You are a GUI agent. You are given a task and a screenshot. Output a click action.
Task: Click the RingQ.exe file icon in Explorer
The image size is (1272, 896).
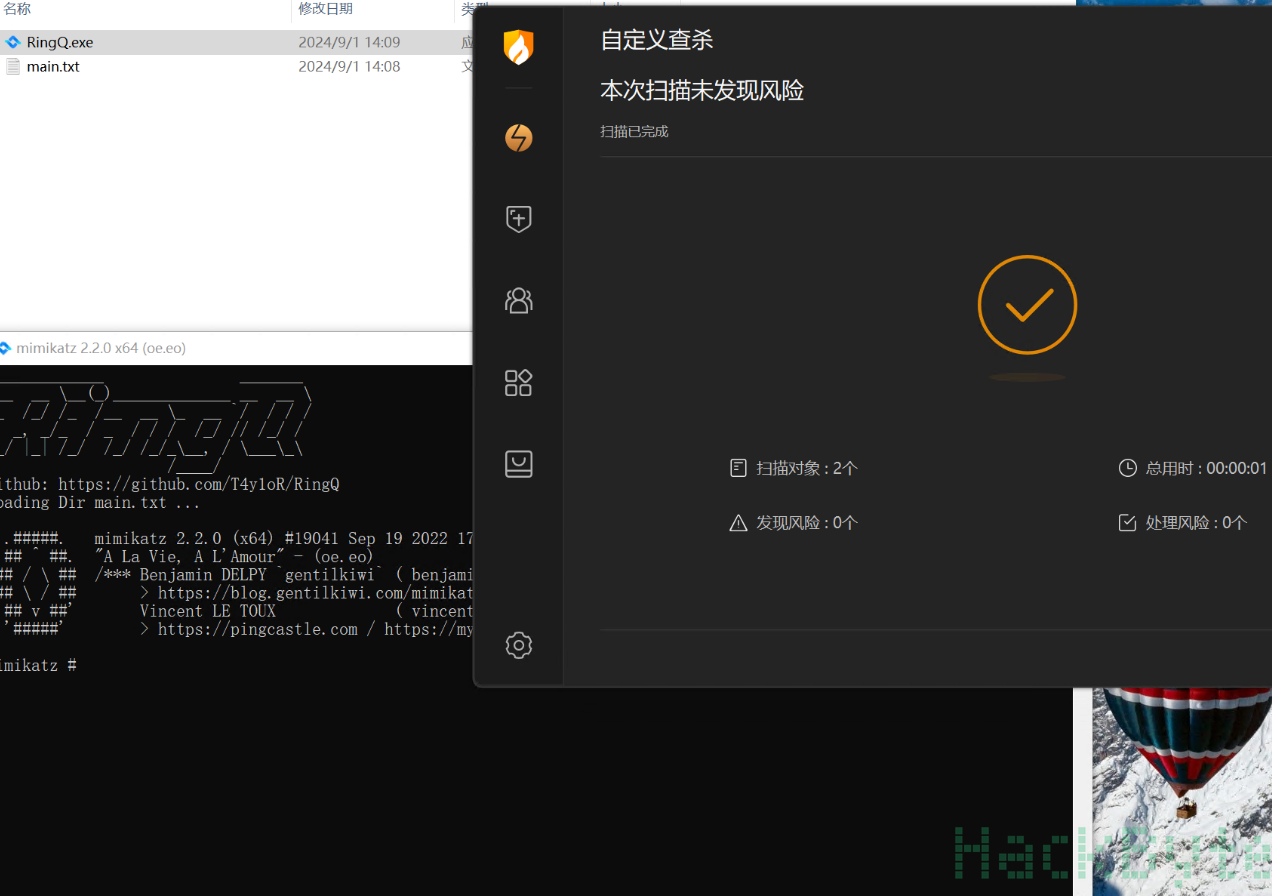[x=13, y=42]
